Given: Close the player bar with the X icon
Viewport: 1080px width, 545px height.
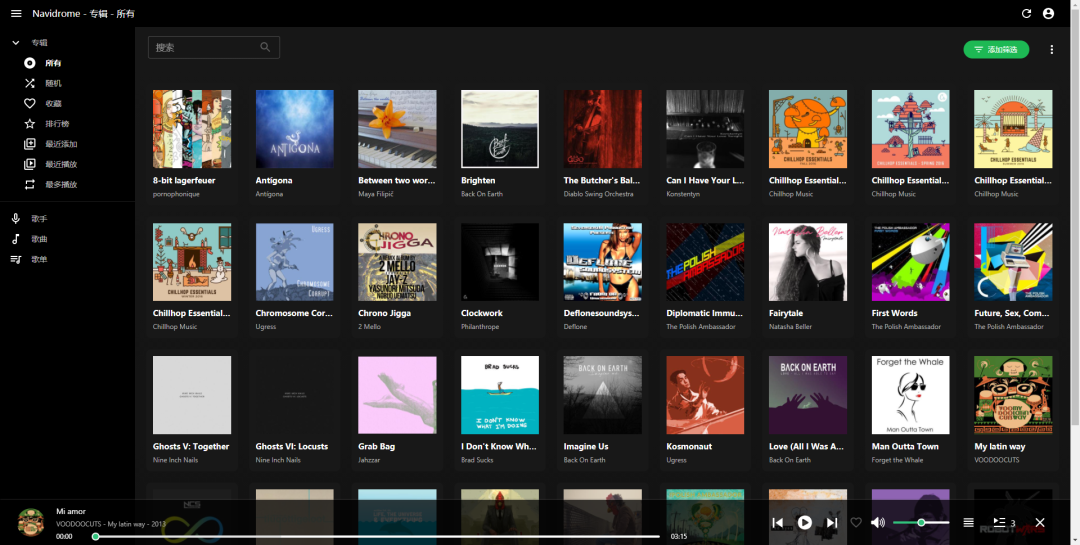Looking at the screenshot, I should tap(1040, 523).
